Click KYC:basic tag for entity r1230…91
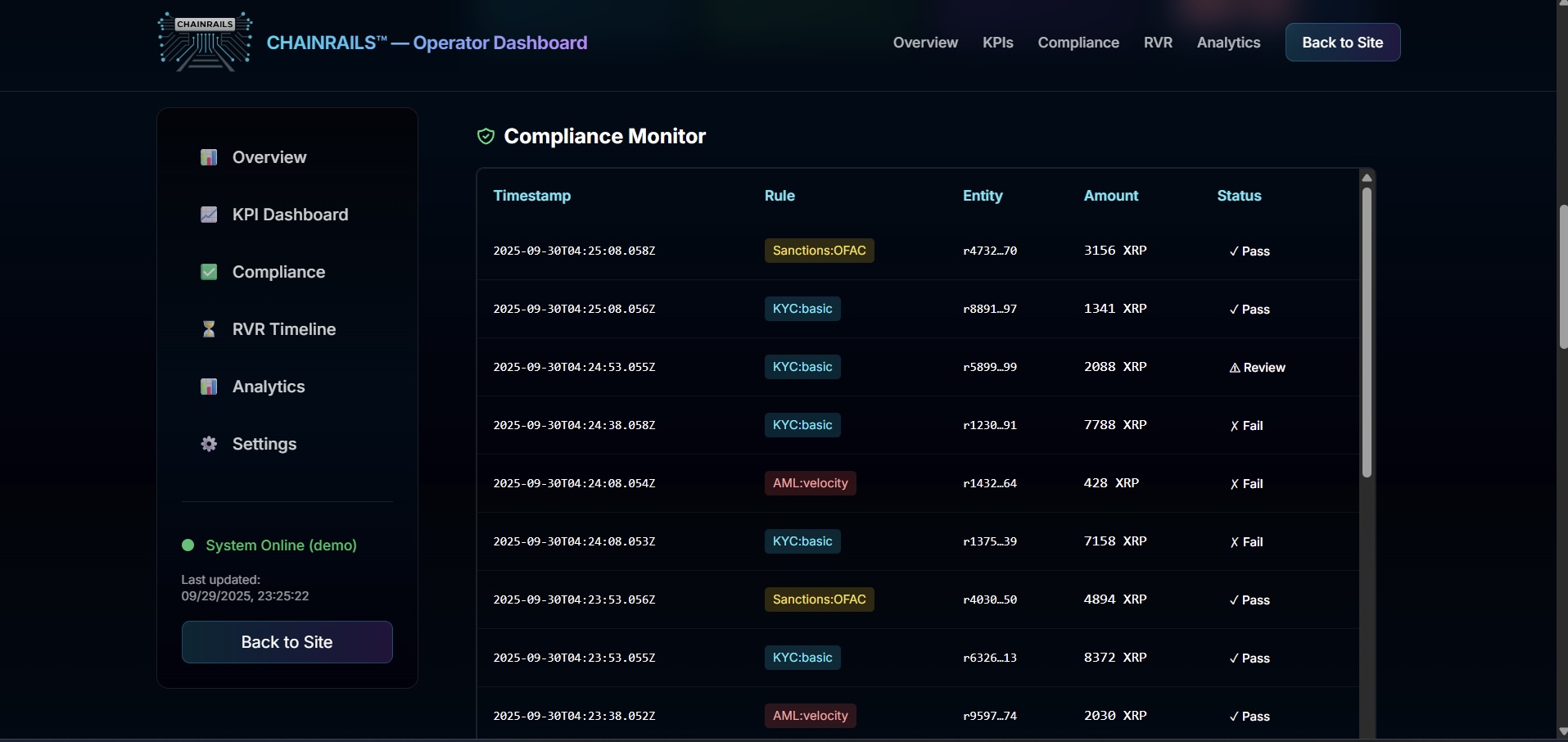The image size is (1568, 742). [802, 425]
